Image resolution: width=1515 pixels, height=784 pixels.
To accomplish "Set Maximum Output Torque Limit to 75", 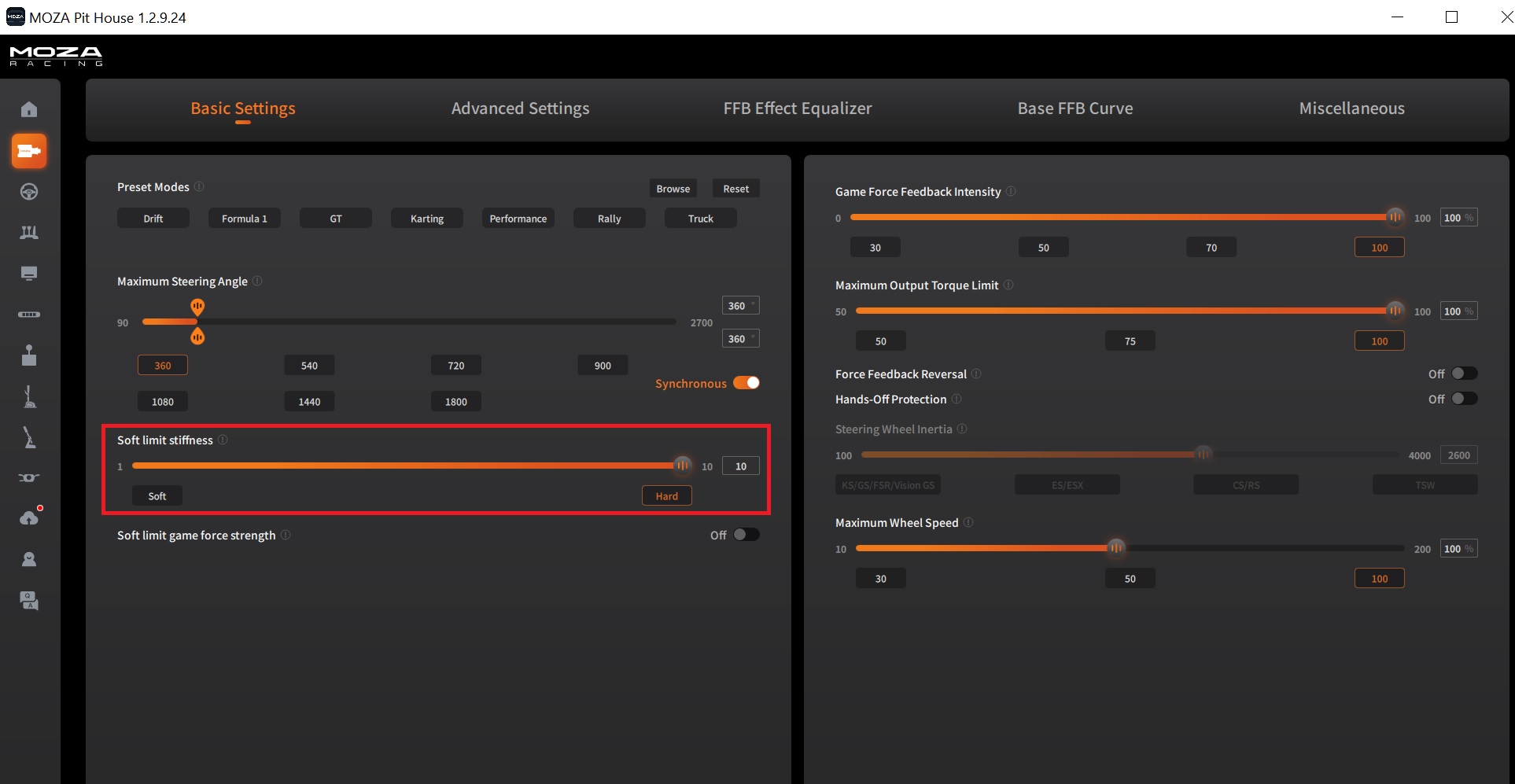I will (1130, 341).
